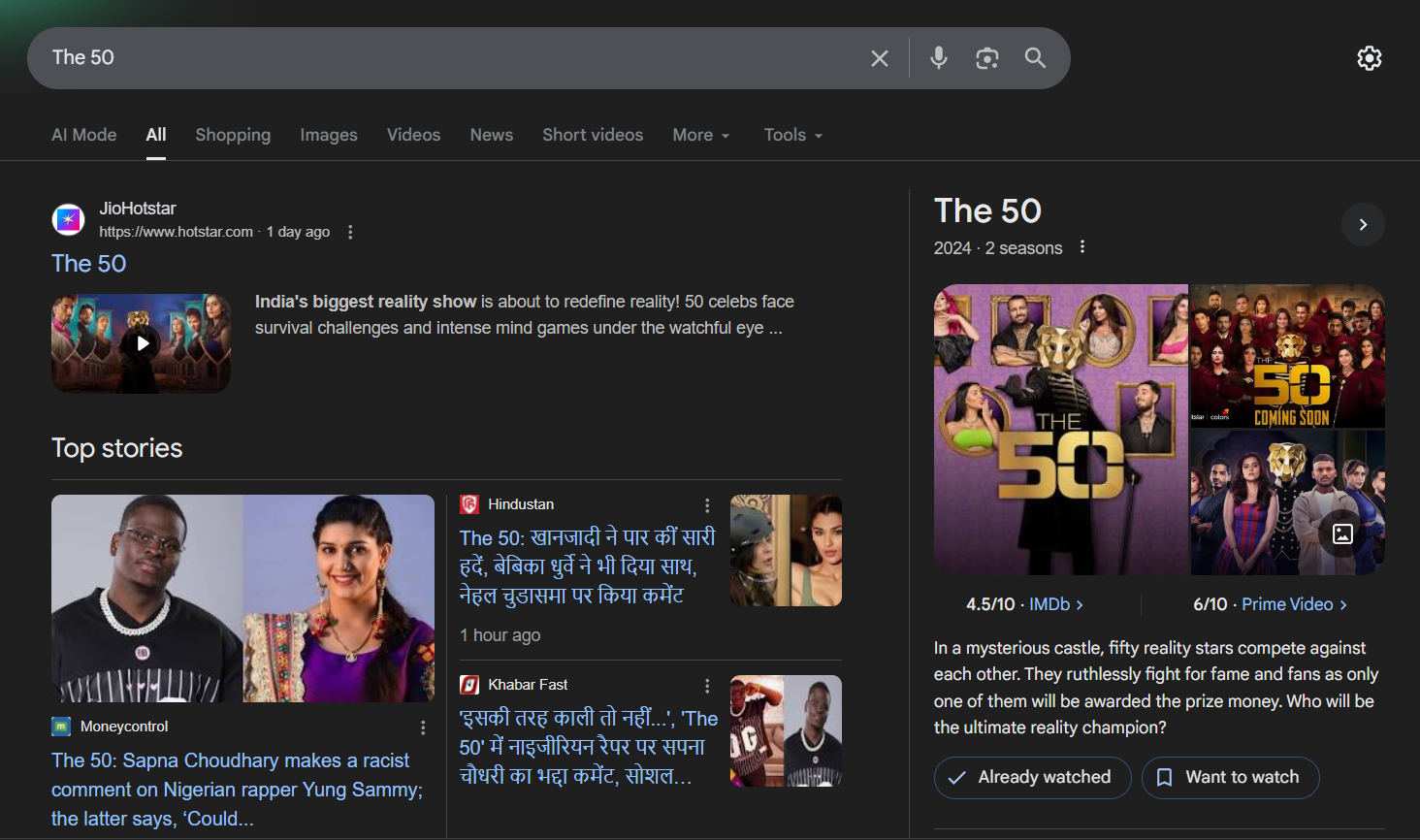Open more options for Moneycontrol story
This screenshot has width=1420, height=840.
(423, 727)
